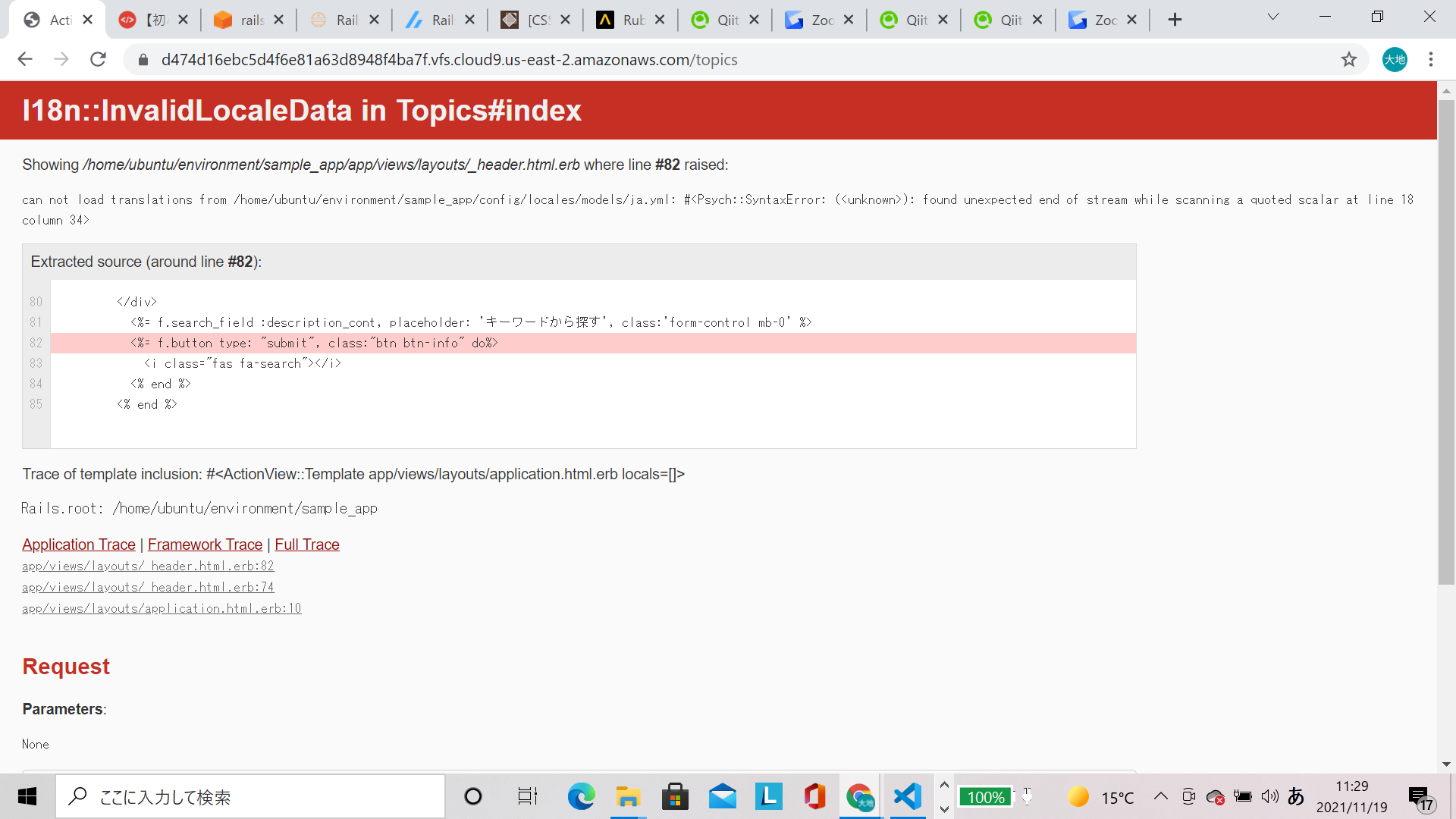Click source line 81 with search_field

click(471, 322)
